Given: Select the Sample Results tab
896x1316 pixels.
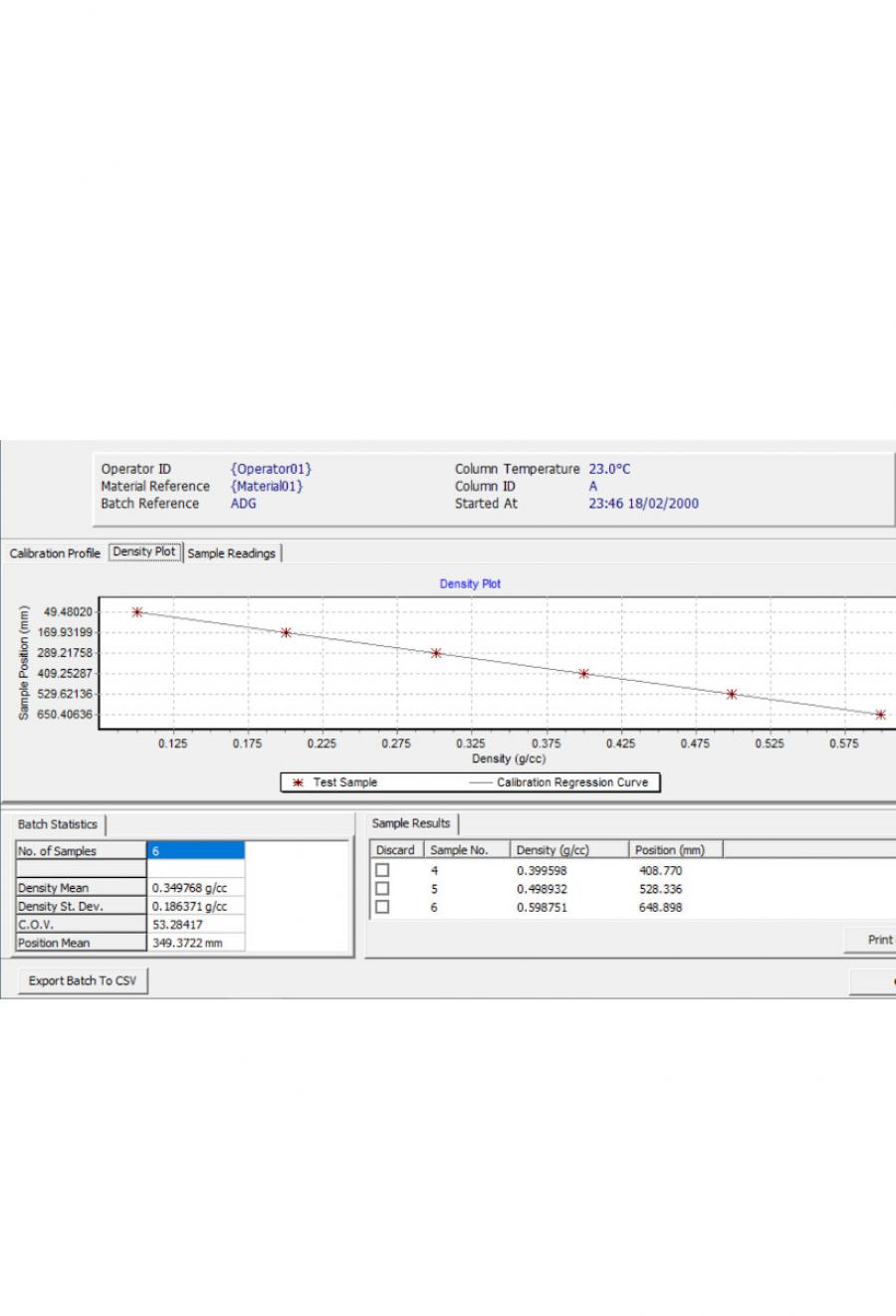Looking at the screenshot, I should point(411,823).
